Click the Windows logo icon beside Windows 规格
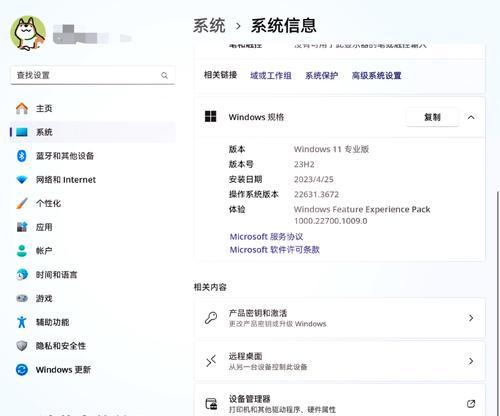Screen dimensions: 500x416 pos(210,117)
